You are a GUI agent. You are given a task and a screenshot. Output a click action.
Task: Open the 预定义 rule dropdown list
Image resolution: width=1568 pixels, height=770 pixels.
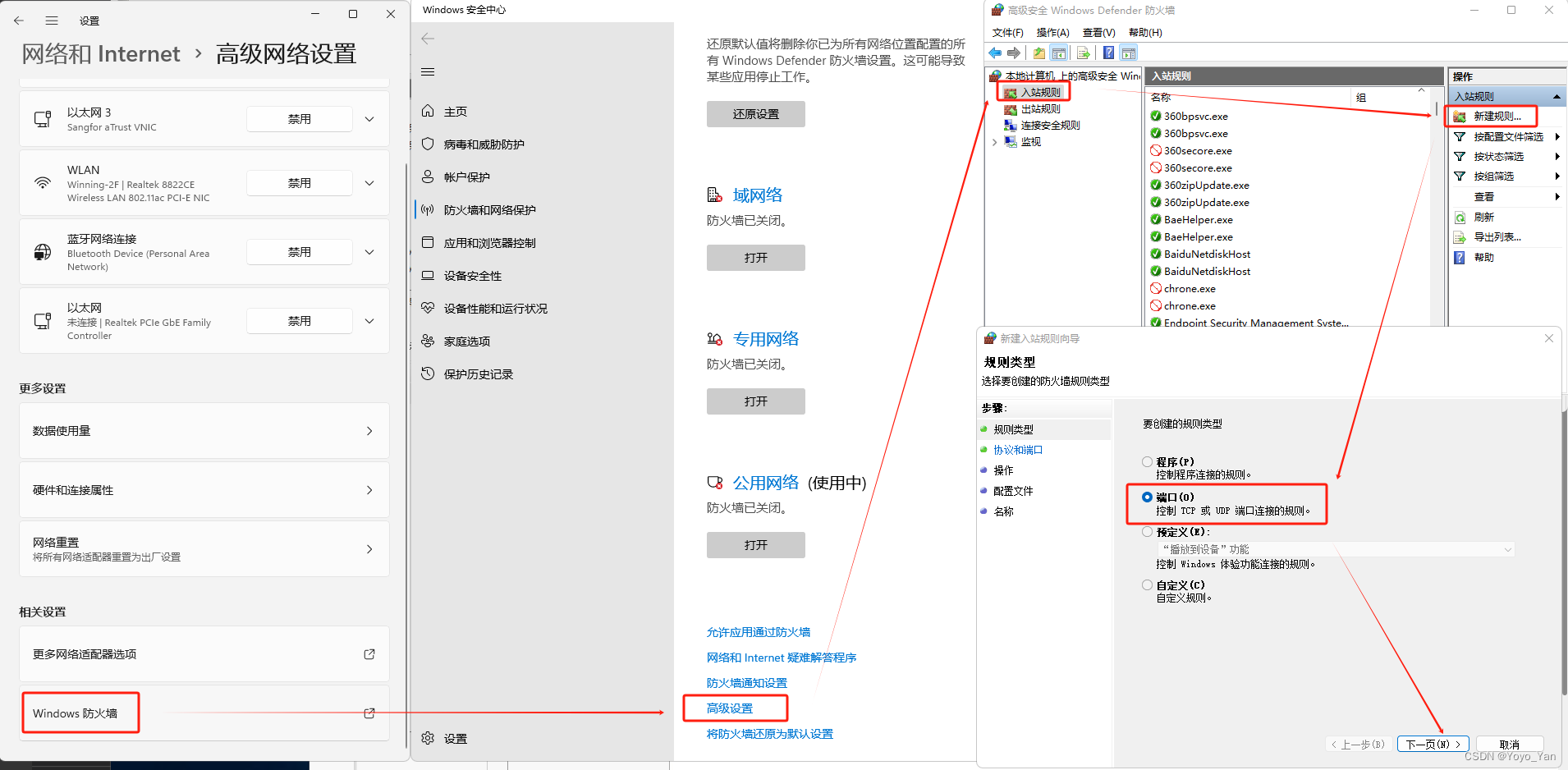1507,549
